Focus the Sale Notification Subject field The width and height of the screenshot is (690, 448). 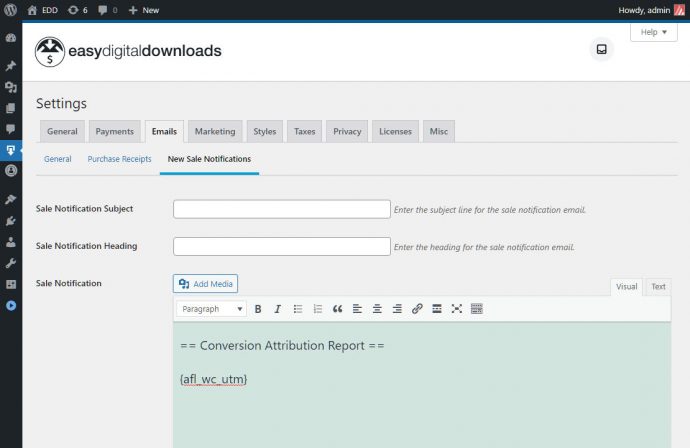(x=282, y=209)
